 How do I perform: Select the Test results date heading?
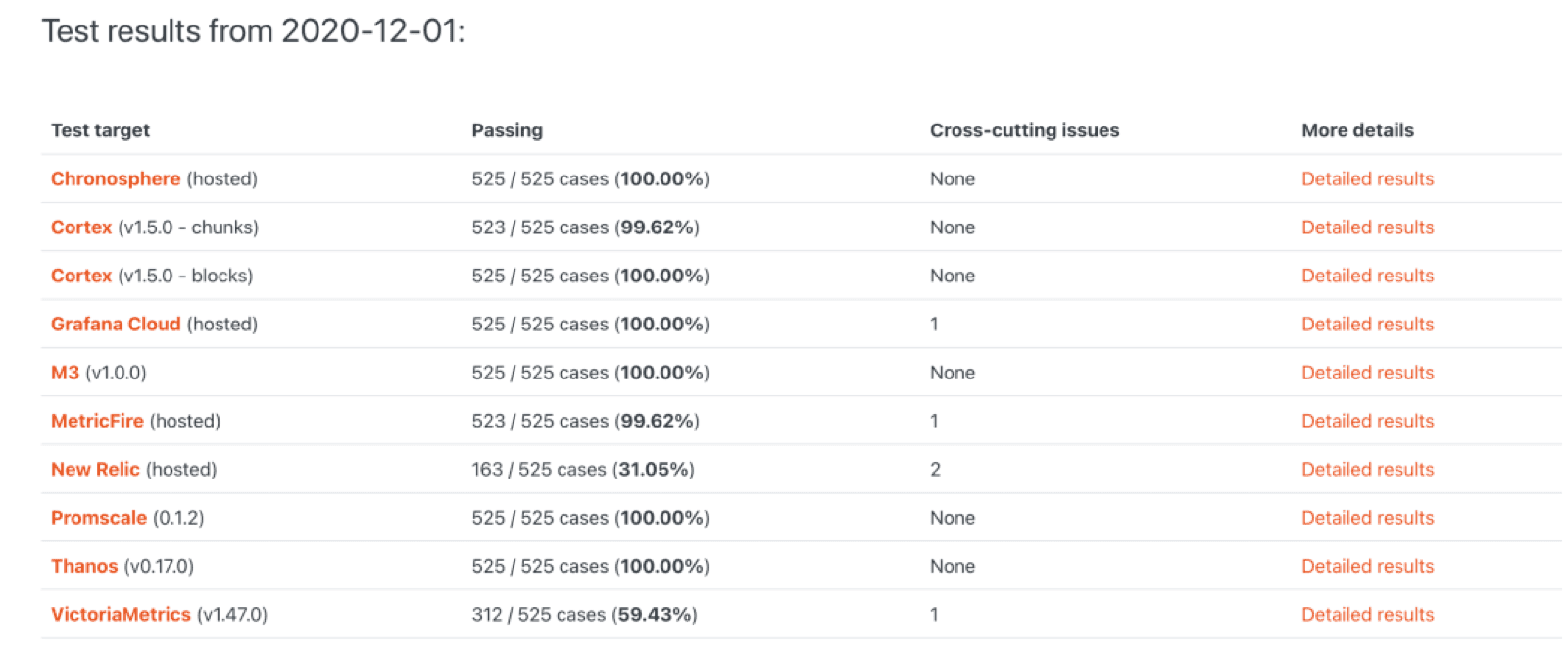click(x=255, y=30)
